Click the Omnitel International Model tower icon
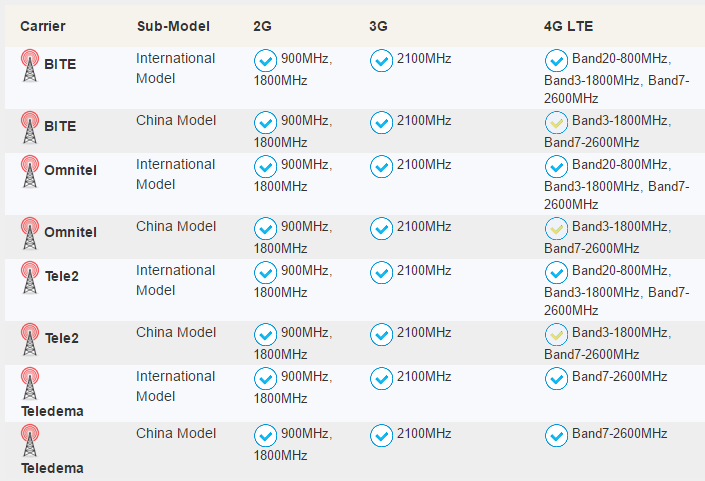The height and width of the screenshot is (481, 705). coord(30,172)
